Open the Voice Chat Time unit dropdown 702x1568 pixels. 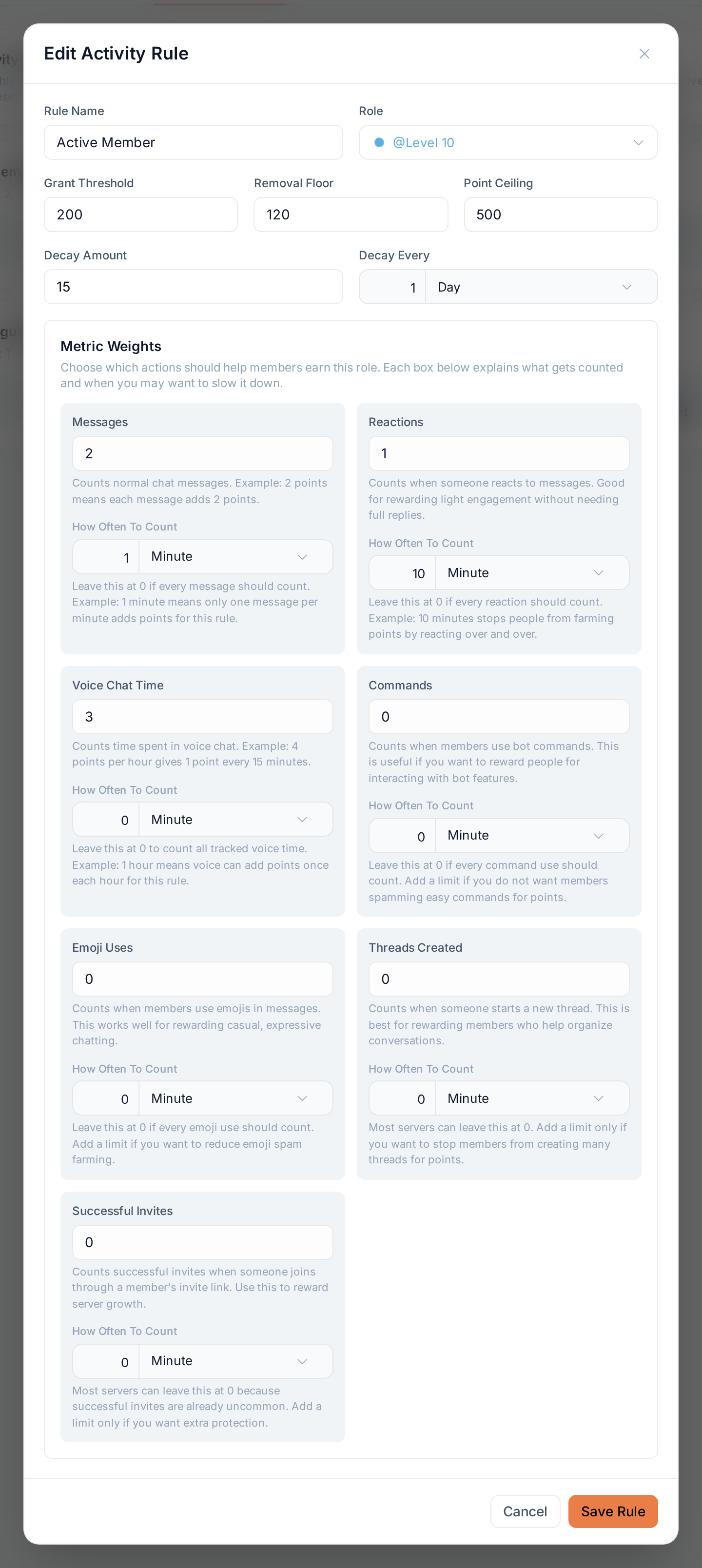(x=235, y=819)
